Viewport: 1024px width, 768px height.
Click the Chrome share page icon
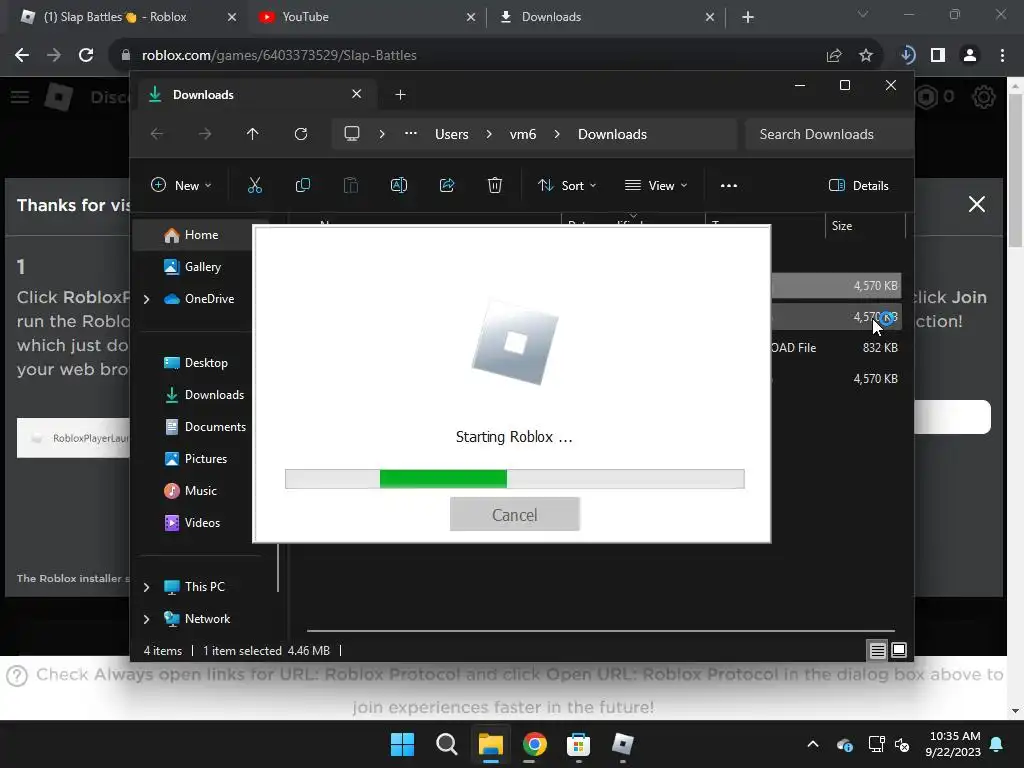point(834,56)
